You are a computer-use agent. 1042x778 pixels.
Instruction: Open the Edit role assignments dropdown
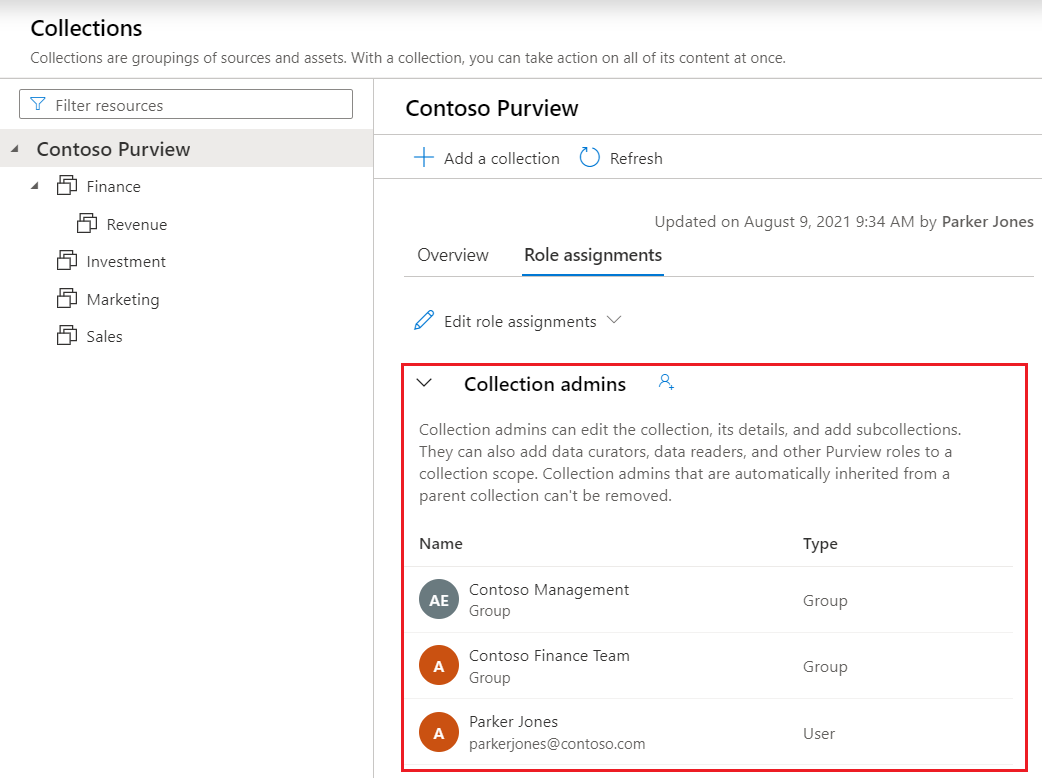pyautogui.click(x=616, y=321)
